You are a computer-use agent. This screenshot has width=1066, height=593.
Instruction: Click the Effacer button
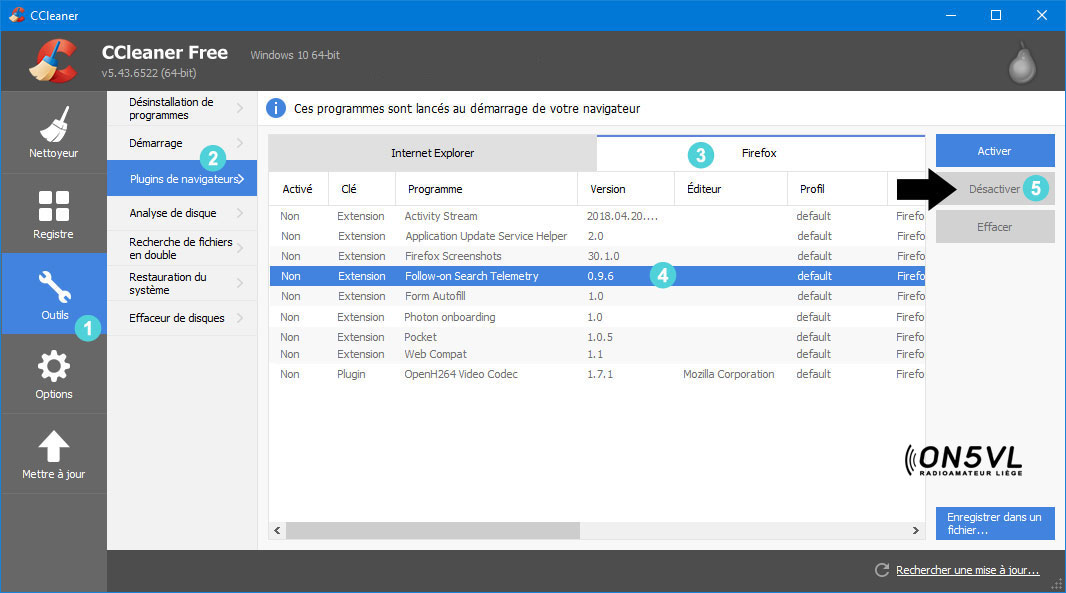pyautogui.click(x=995, y=226)
